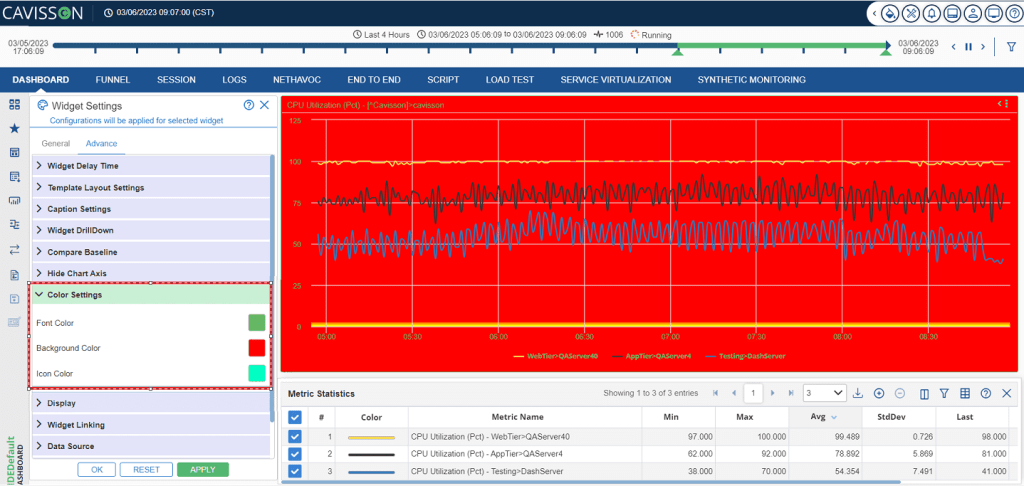
Task: Collapse the Color Settings section
Action: point(151,295)
